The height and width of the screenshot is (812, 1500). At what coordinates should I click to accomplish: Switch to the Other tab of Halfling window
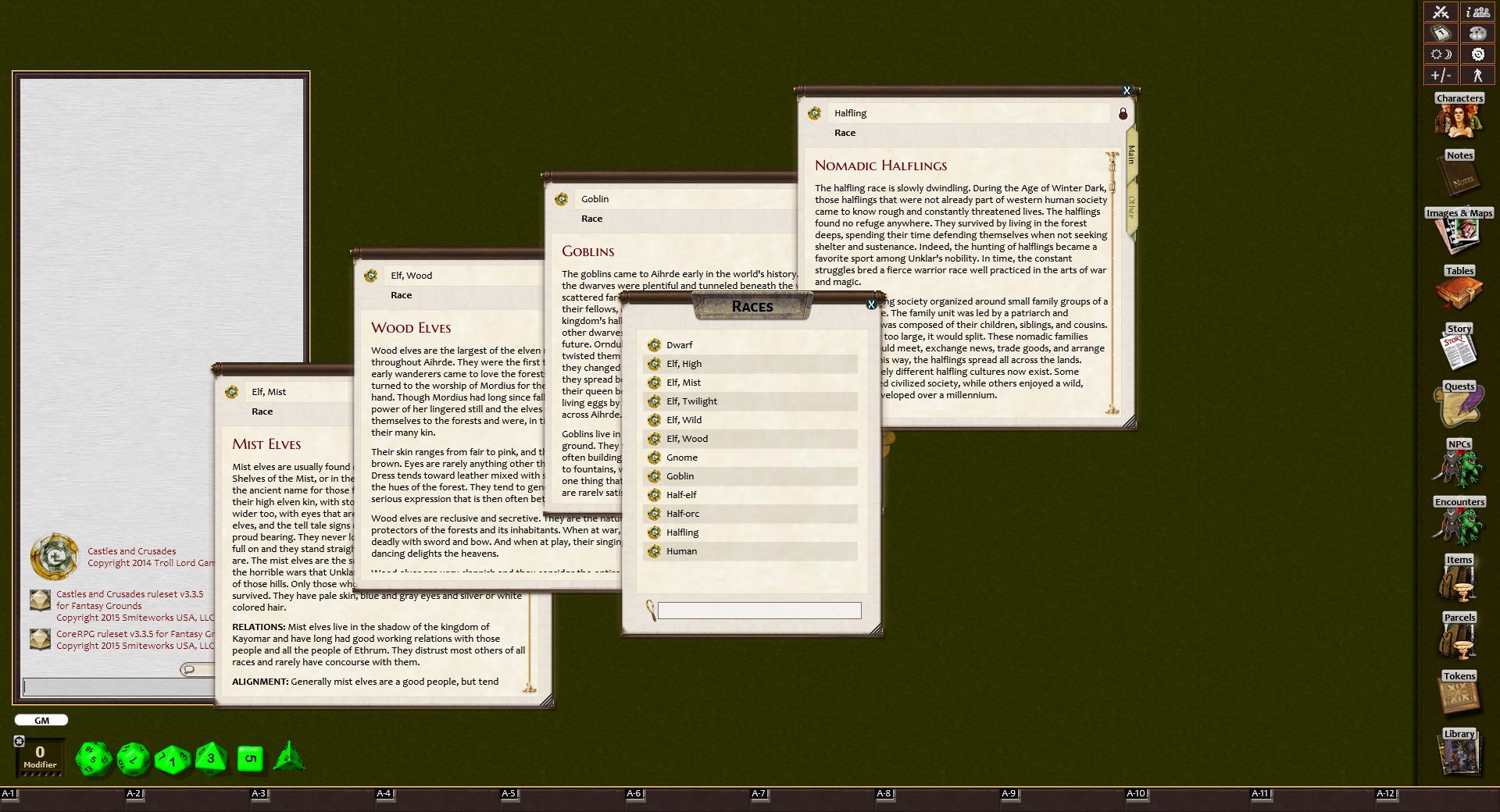[1130, 207]
